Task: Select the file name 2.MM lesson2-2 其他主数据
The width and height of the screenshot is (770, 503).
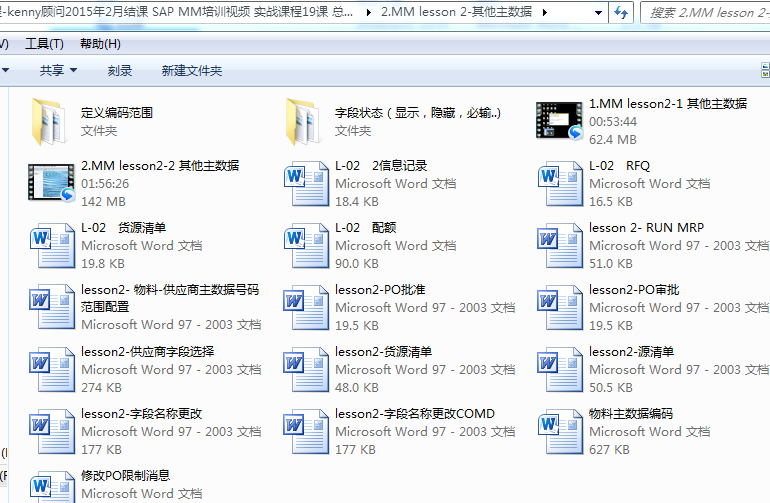Action: 160,166
